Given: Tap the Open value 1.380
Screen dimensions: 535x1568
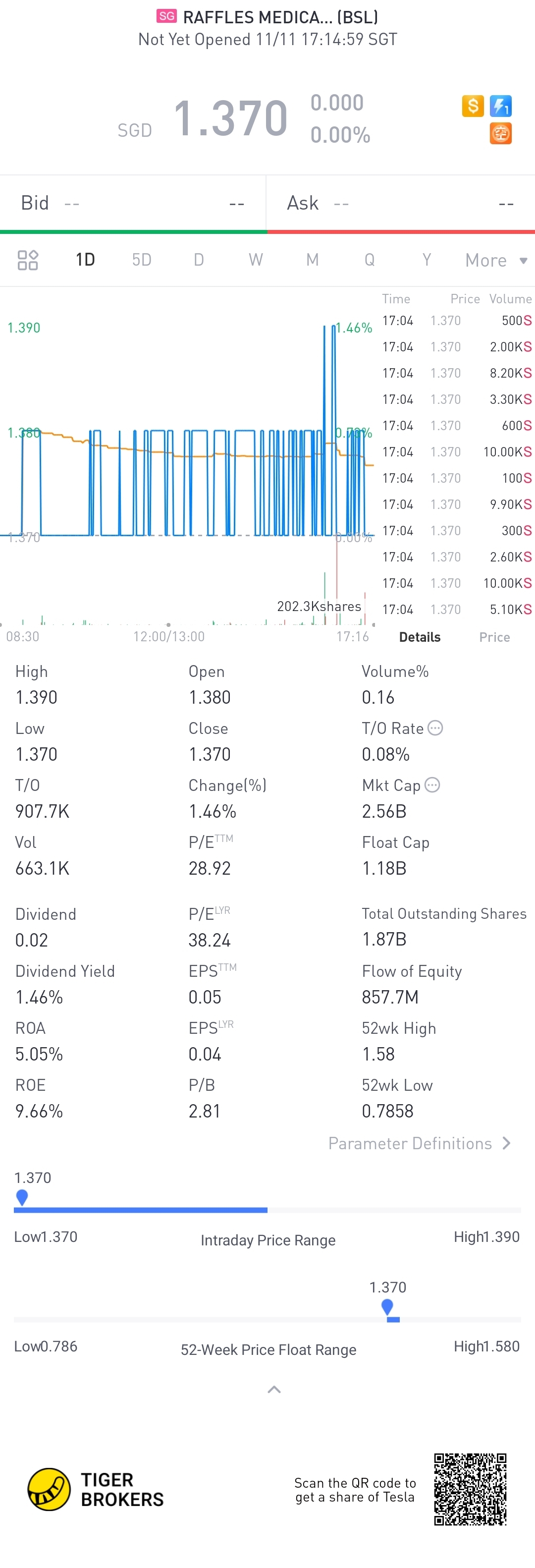Looking at the screenshot, I should tap(210, 698).
